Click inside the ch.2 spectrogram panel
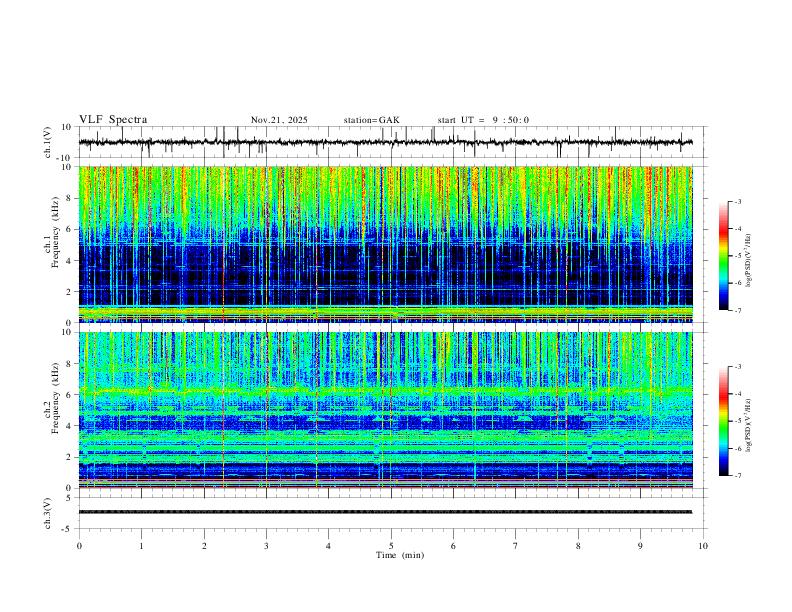 [x=385, y=410]
